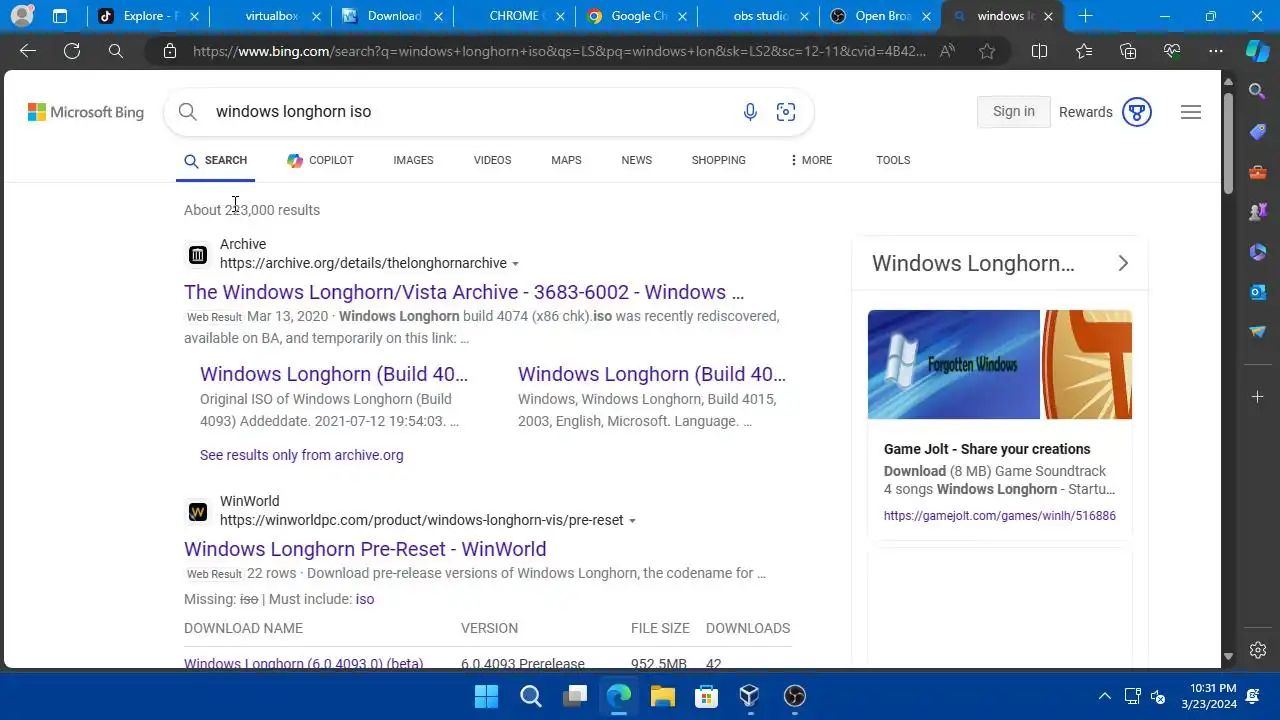Open sidebar Outlook icon
This screenshot has height=720, width=1280.
pyautogui.click(x=1258, y=292)
